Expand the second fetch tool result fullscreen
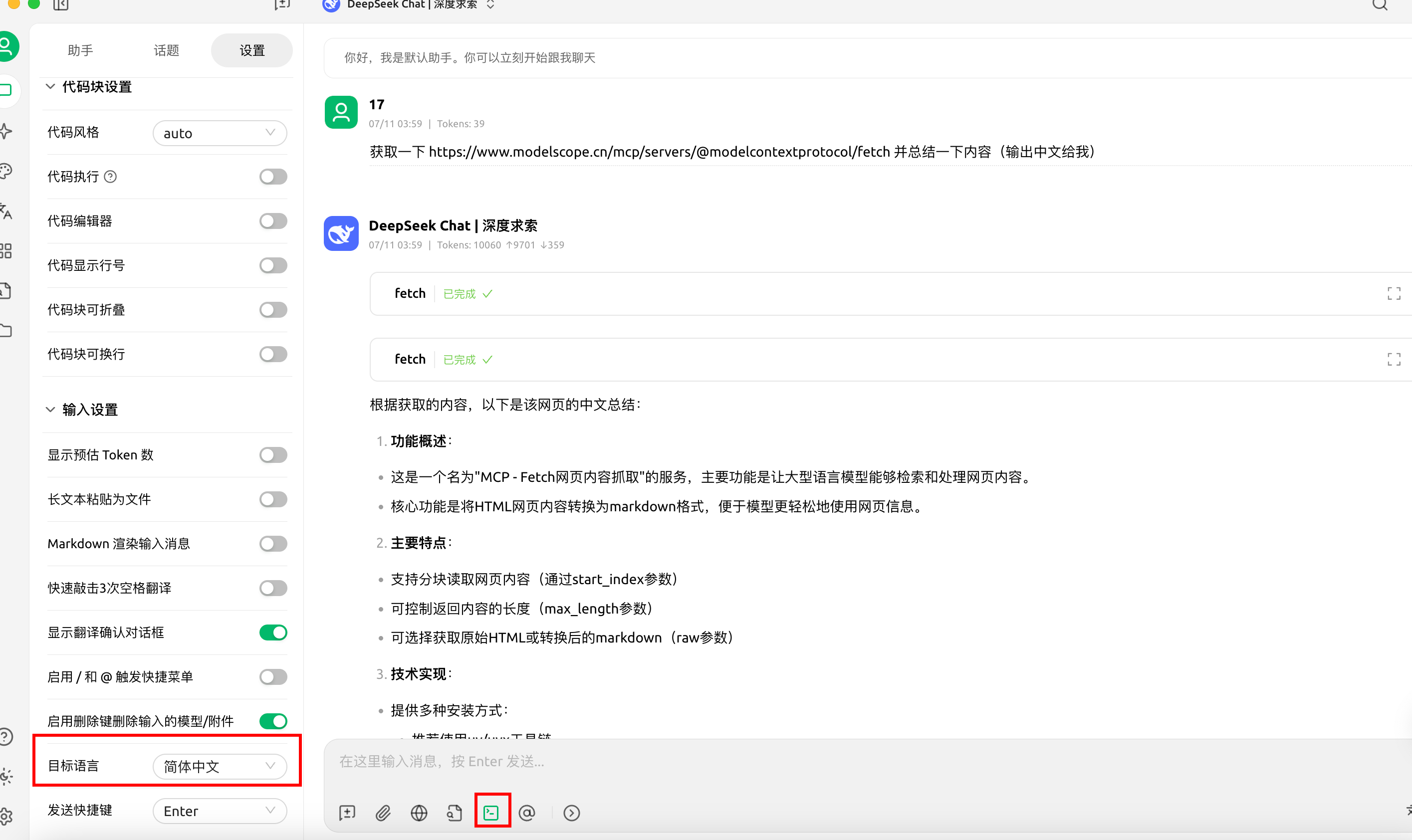This screenshot has height=840, width=1412. pos(1394,359)
